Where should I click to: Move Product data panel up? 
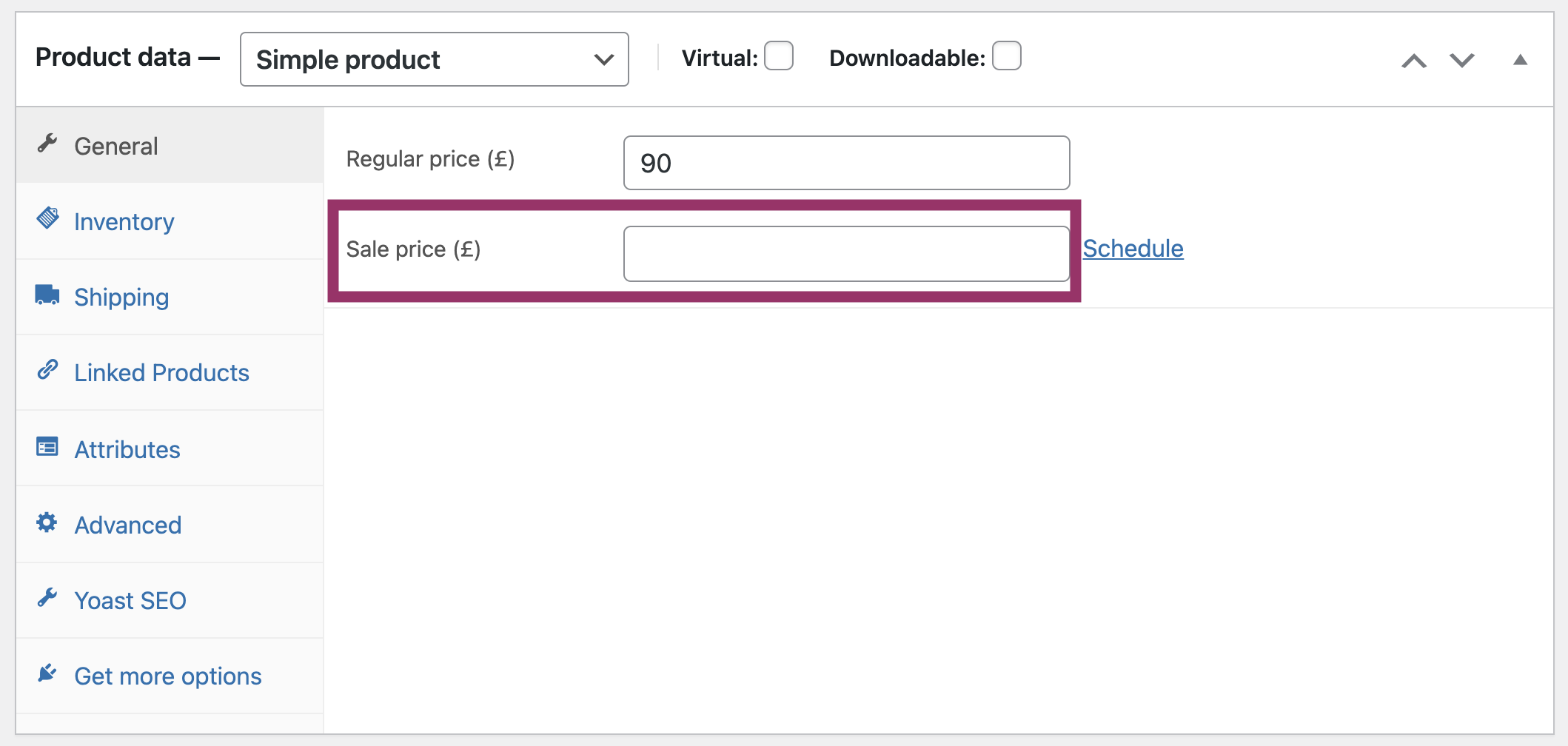[x=1414, y=61]
